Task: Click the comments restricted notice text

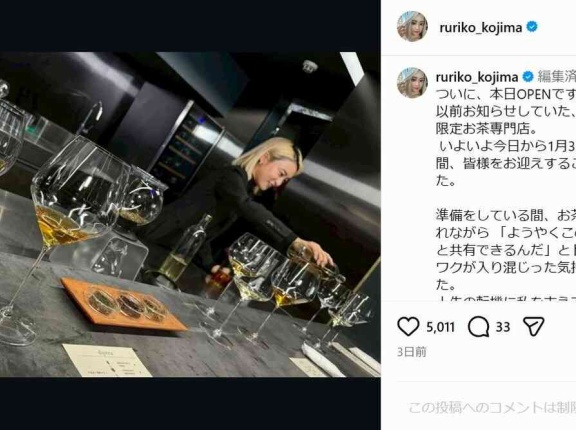Action: point(492,408)
